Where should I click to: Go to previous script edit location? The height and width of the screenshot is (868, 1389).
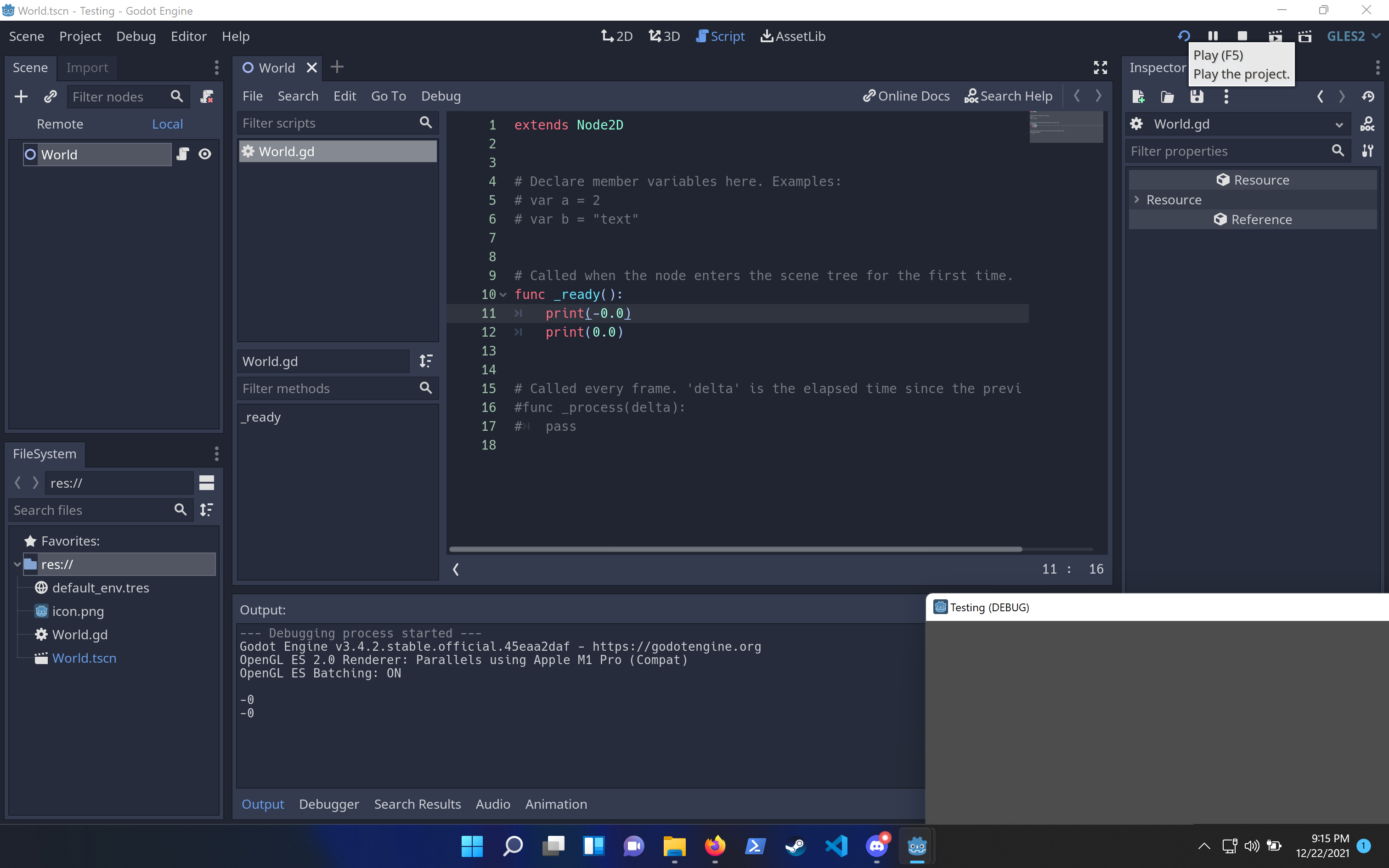(x=1077, y=96)
